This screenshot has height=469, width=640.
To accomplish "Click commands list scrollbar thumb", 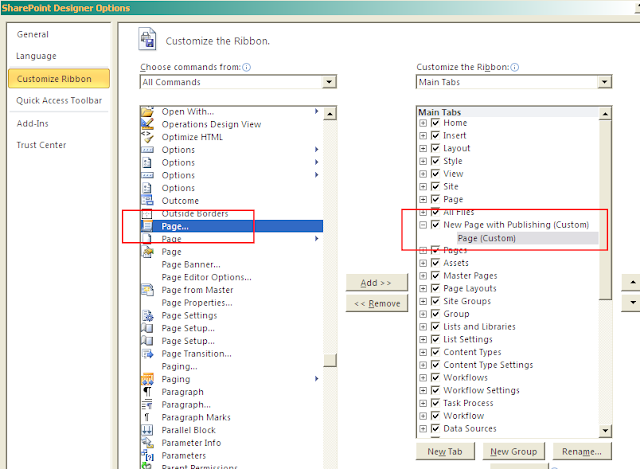I will (x=330, y=360).
